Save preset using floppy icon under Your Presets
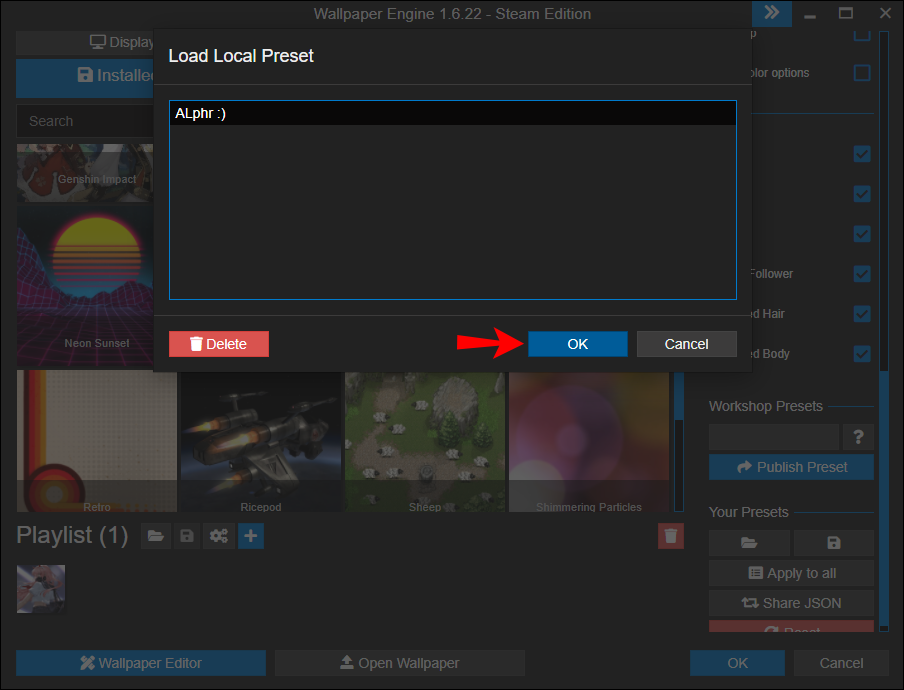Viewport: 904px width, 690px height. click(834, 543)
